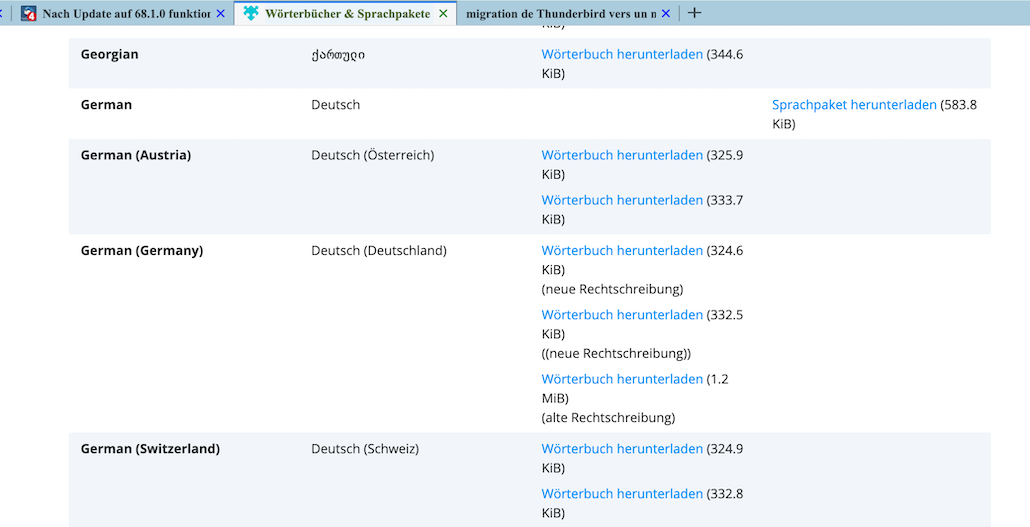Download the German Sprachpaket (583.8 KiB)
The image size is (1030, 527).
(854, 105)
